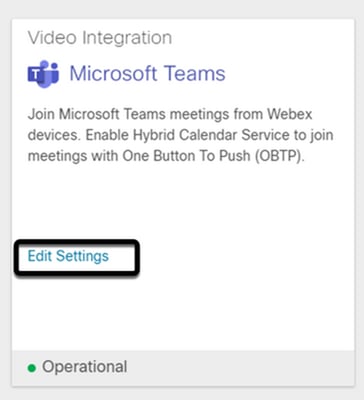Click the (OBTP) abbreviation text

[280, 156]
